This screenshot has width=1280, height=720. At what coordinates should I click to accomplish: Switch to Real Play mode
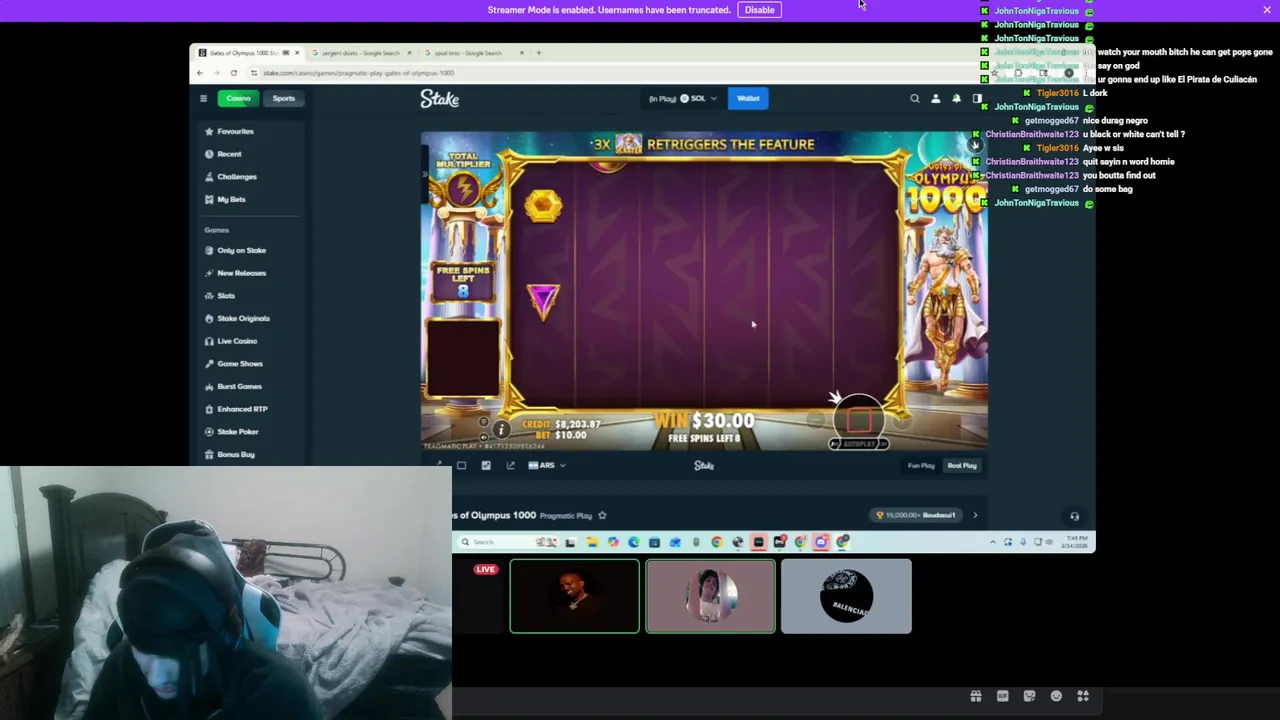tap(962, 465)
